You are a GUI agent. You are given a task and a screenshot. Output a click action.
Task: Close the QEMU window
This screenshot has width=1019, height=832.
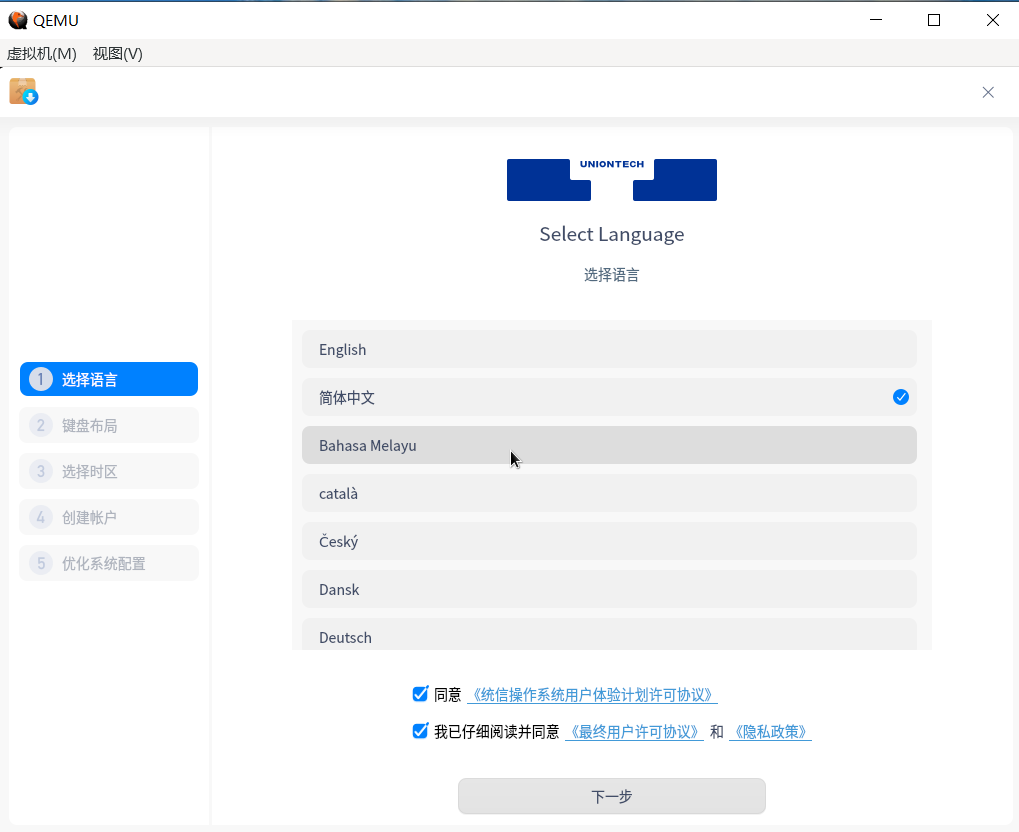[x=992, y=20]
